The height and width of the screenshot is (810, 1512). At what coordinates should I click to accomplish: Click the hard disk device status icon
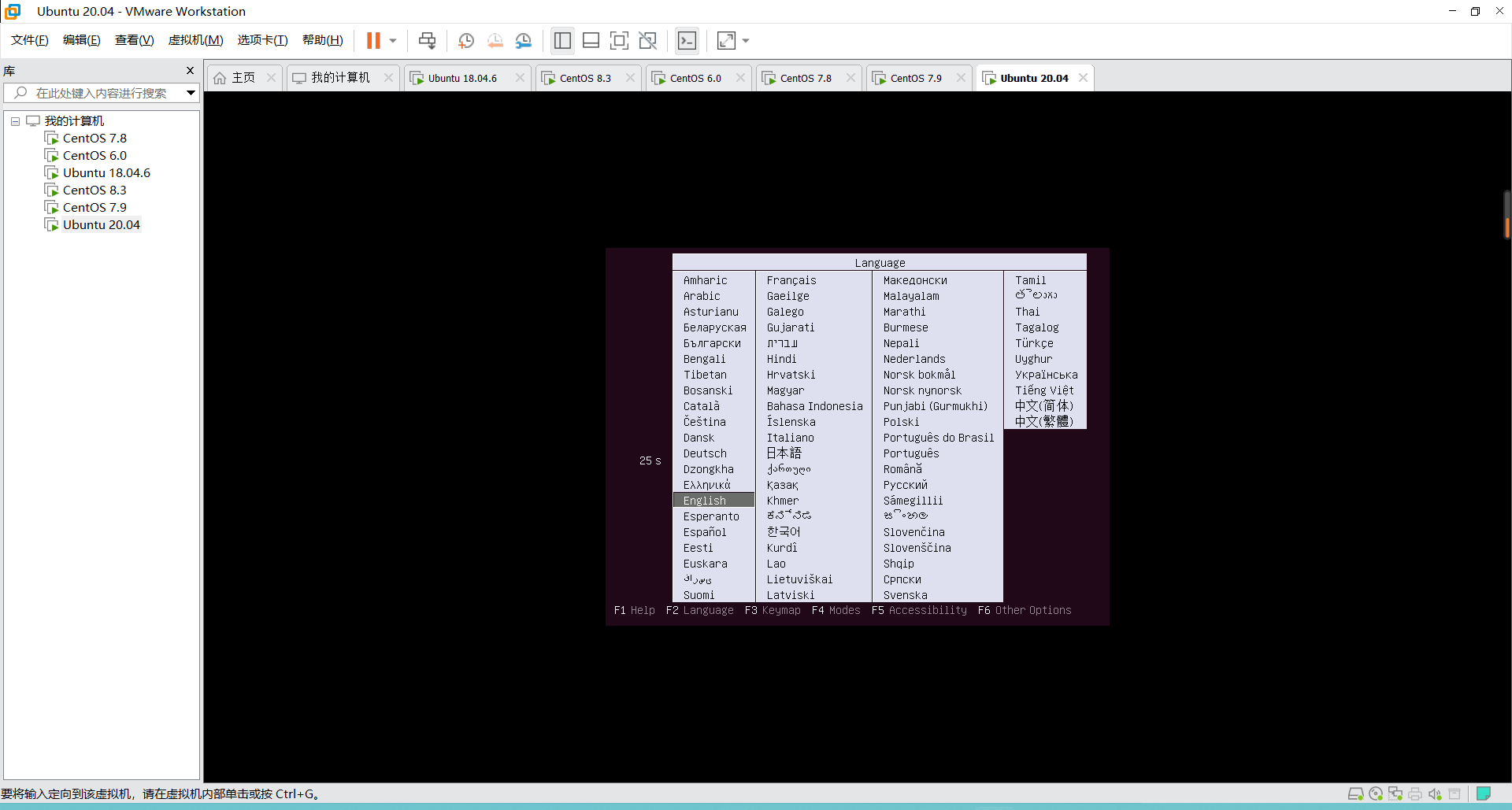(x=1355, y=793)
